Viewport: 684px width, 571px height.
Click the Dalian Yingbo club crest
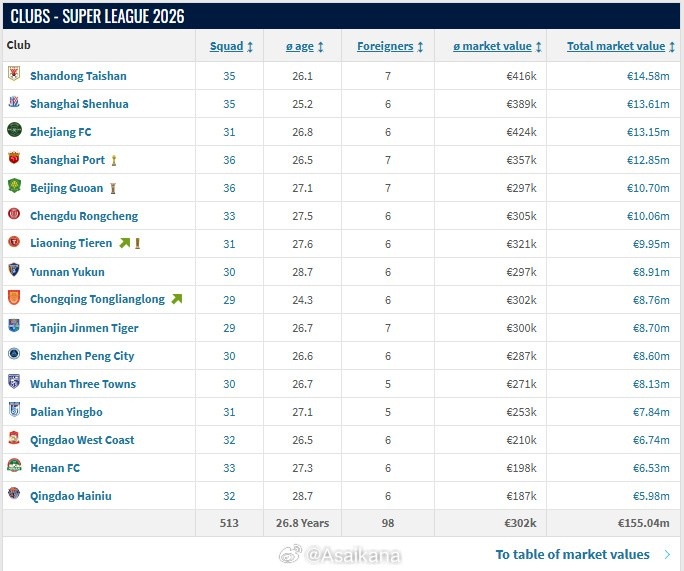14,409
